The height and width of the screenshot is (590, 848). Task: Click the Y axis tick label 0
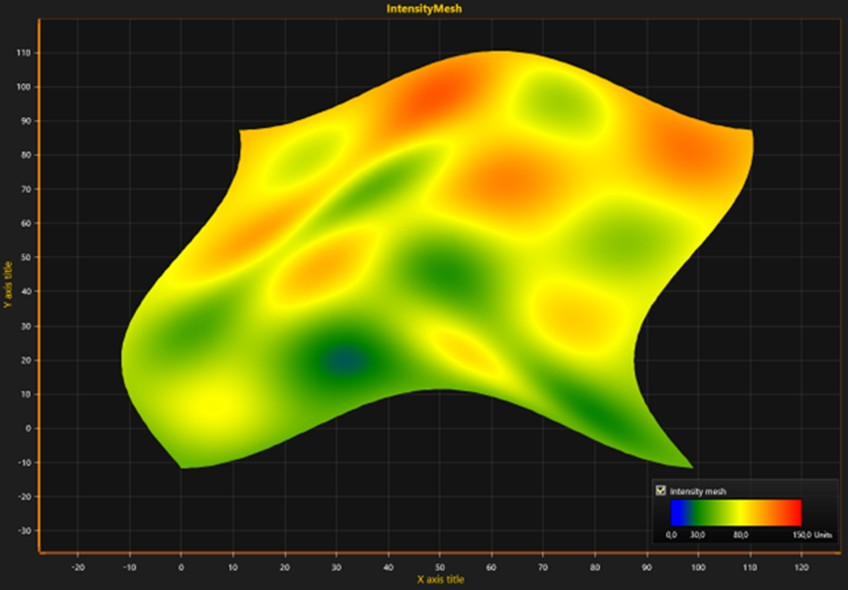(x=29, y=428)
